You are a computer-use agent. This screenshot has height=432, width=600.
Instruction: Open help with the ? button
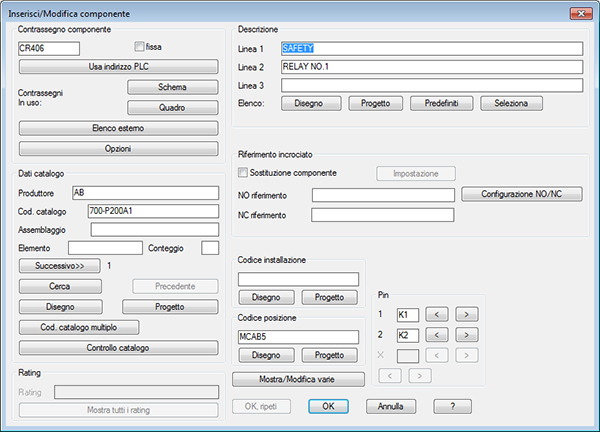(452, 406)
